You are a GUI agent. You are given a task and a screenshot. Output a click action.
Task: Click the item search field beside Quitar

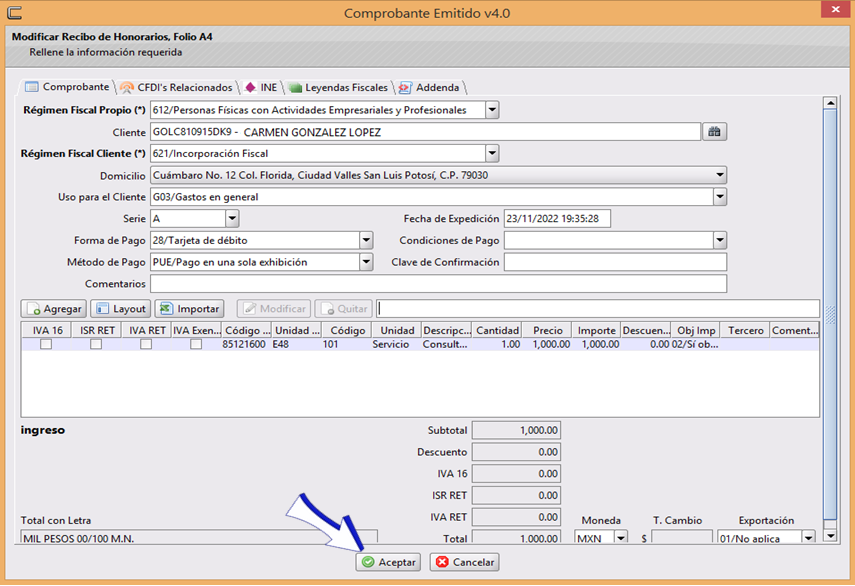[598, 309]
